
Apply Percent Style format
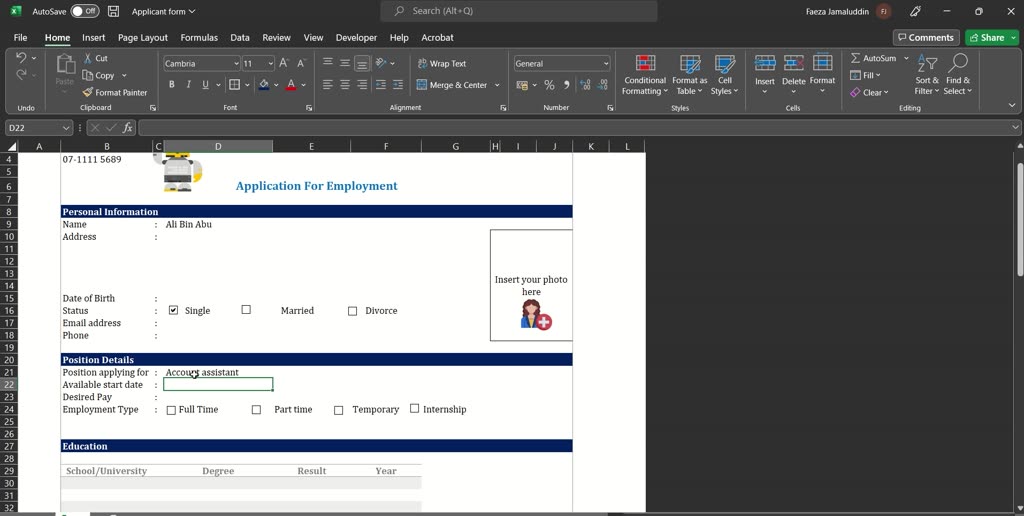[549, 85]
